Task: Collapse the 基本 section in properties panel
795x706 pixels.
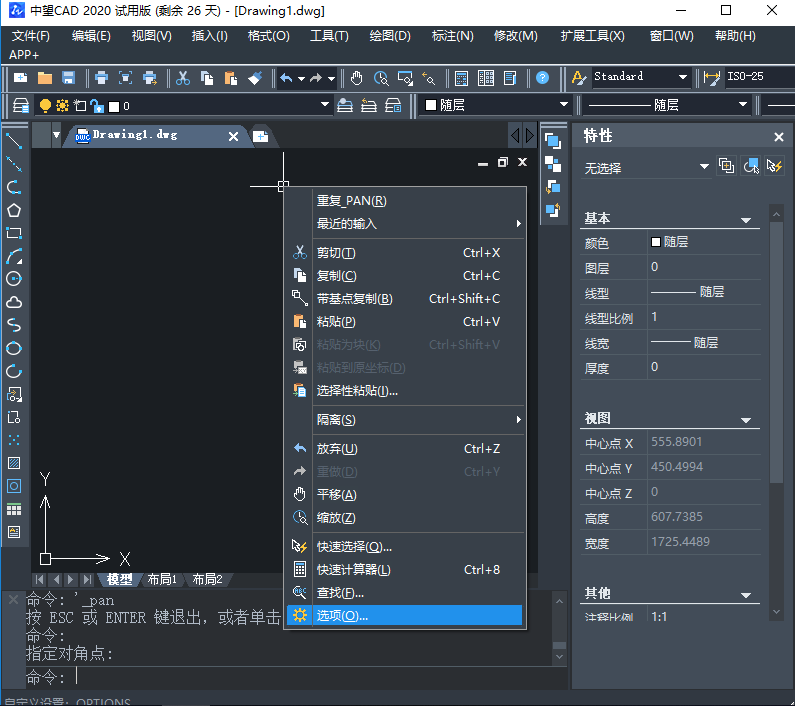Action: pos(745,219)
